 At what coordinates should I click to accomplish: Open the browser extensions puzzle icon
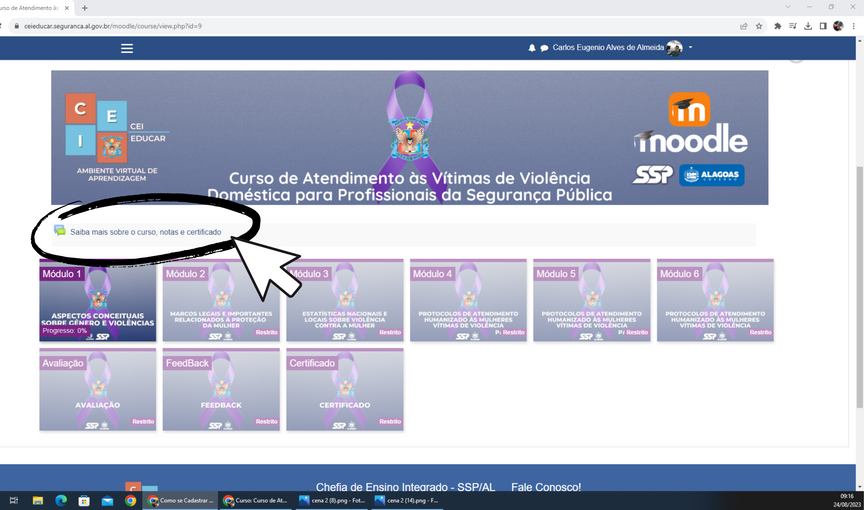[777, 26]
